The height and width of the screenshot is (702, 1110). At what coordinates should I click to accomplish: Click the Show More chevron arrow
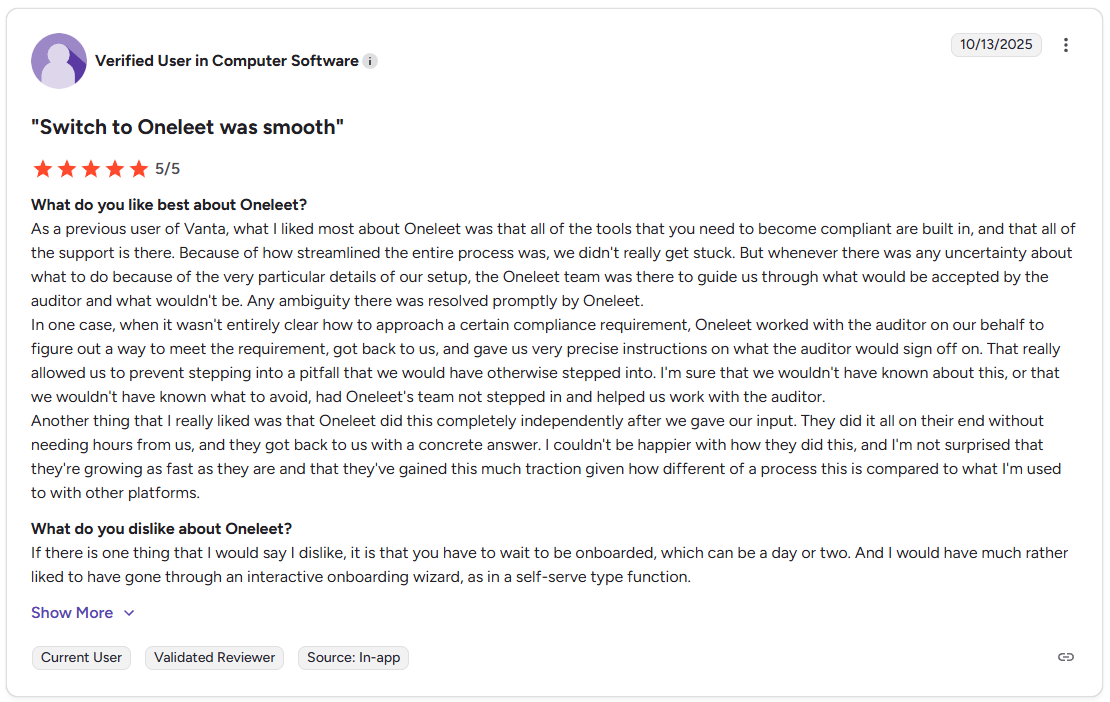(129, 612)
